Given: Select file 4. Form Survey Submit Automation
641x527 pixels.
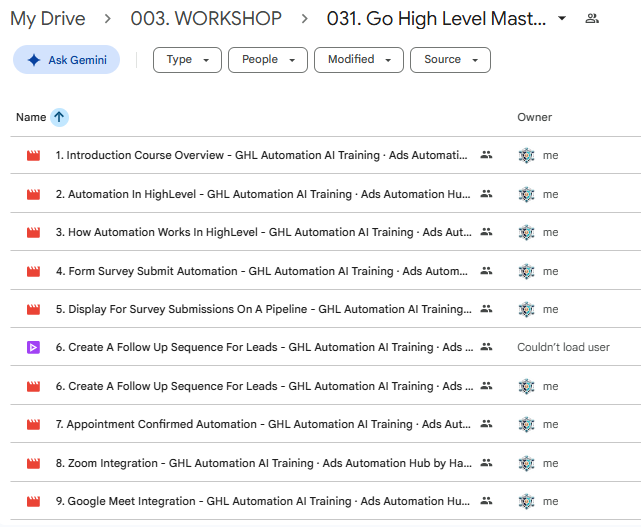Looking at the screenshot, I should (262, 271).
